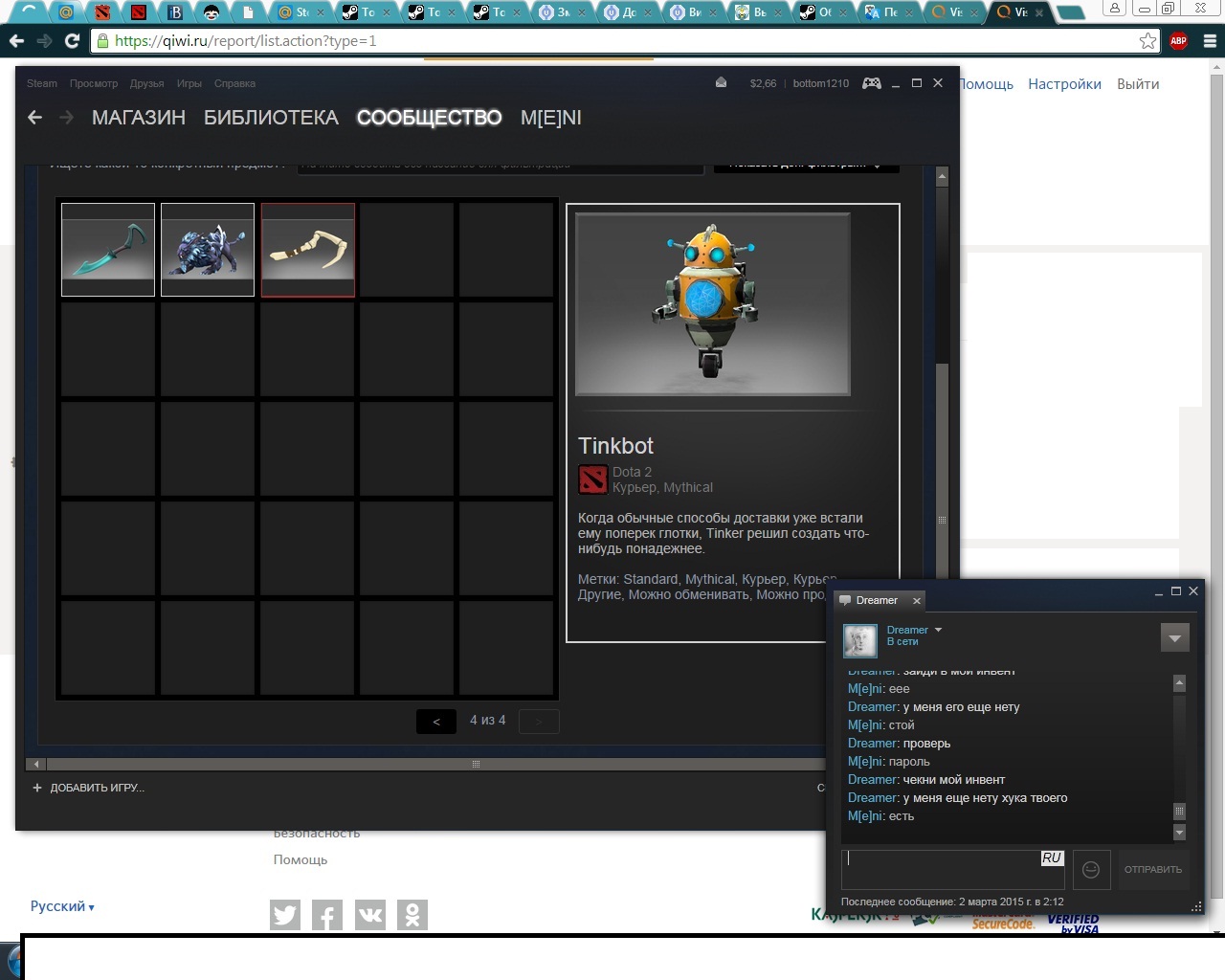Open the Adblock Plus extension
The height and width of the screenshot is (980, 1225).
[x=1178, y=41]
